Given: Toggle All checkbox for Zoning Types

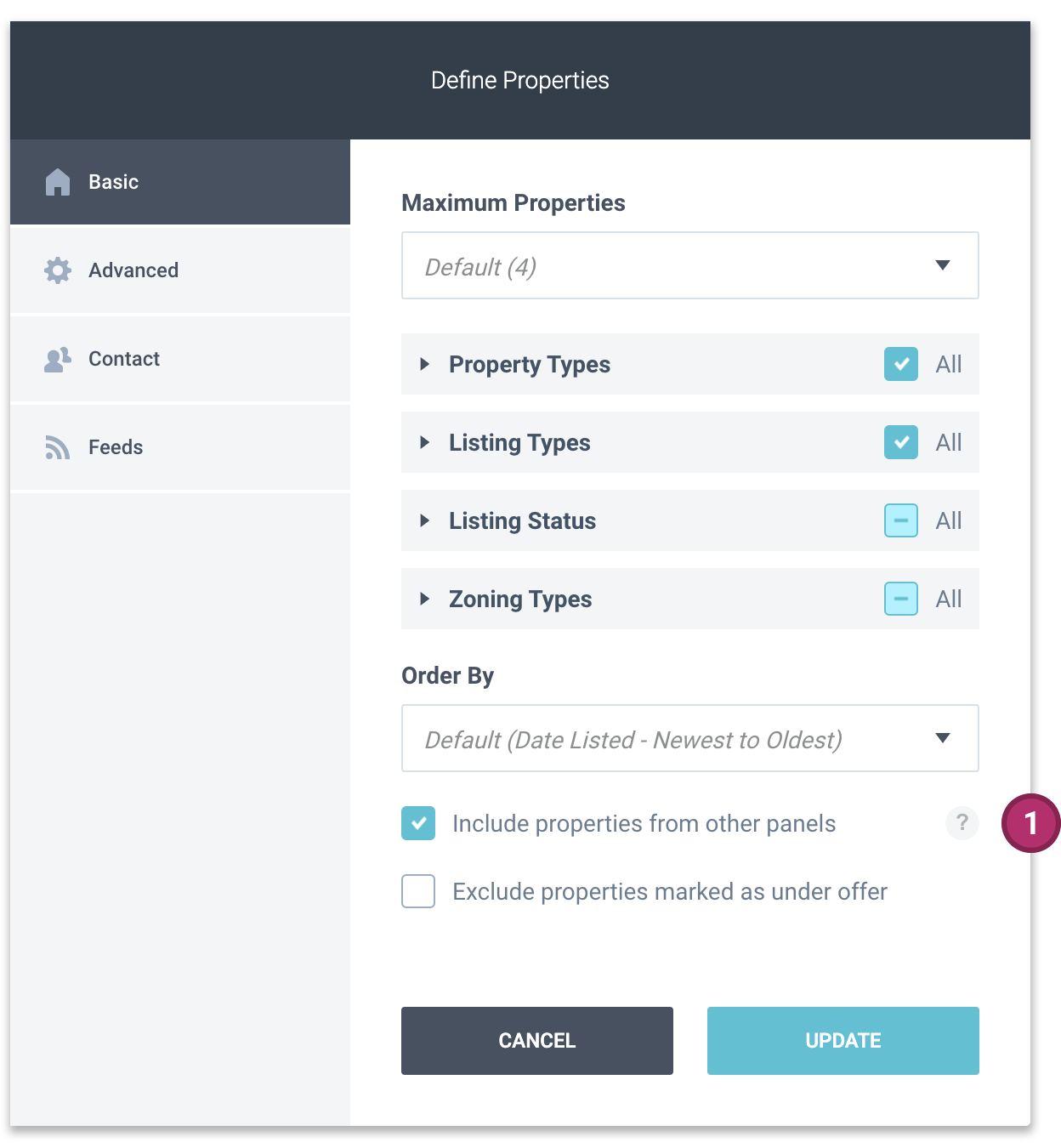Looking at the screenshot, I should click(901, 599).
